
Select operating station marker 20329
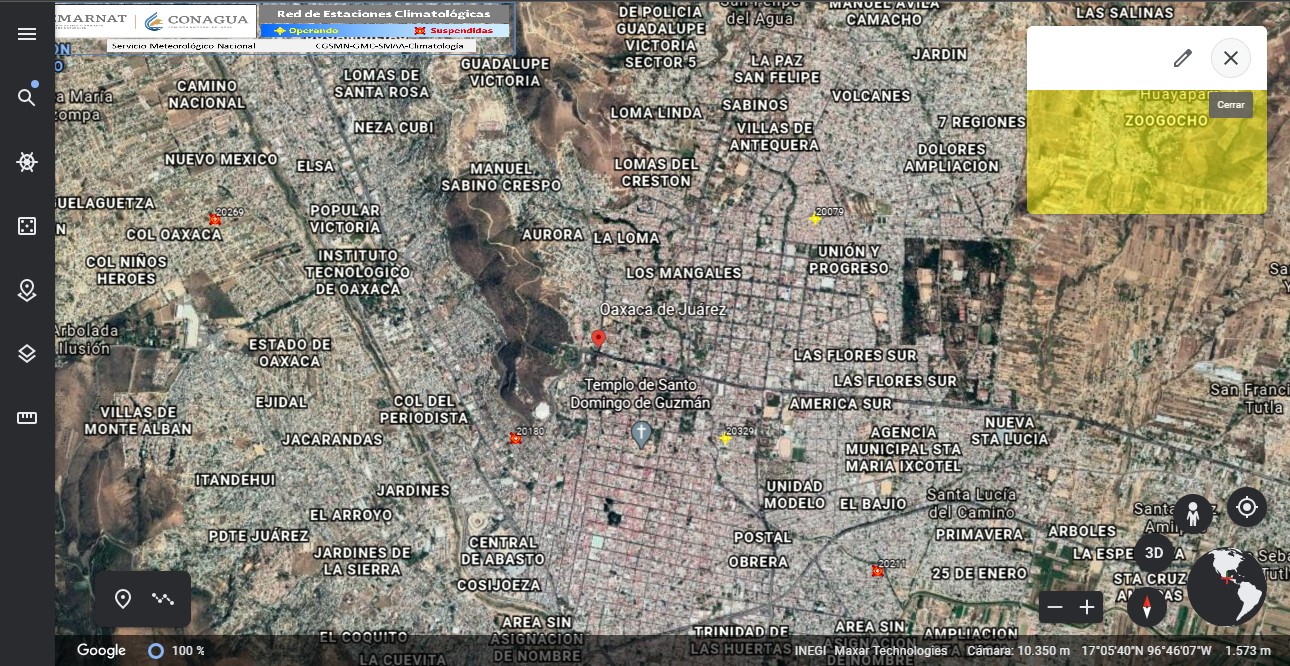point(725,438)
